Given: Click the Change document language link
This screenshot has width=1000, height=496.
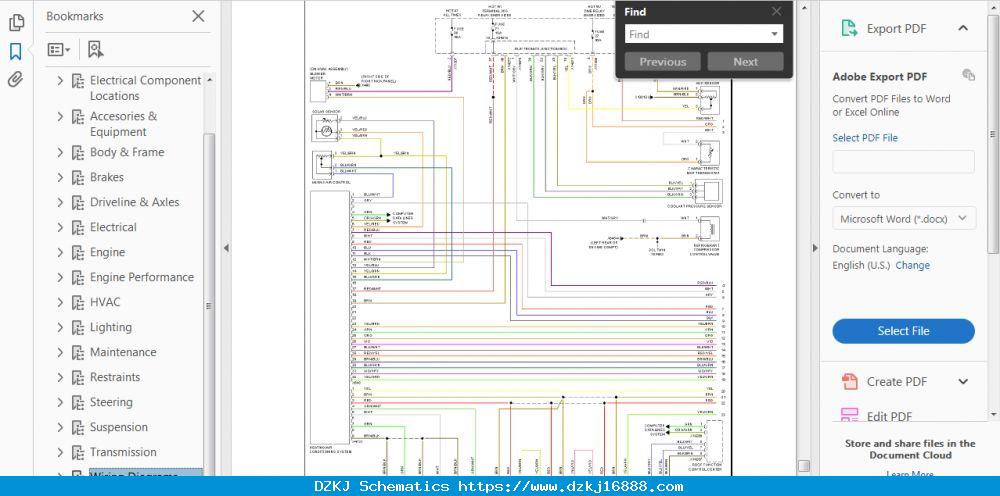Looking at the screenshot, I should coord(913,265).
